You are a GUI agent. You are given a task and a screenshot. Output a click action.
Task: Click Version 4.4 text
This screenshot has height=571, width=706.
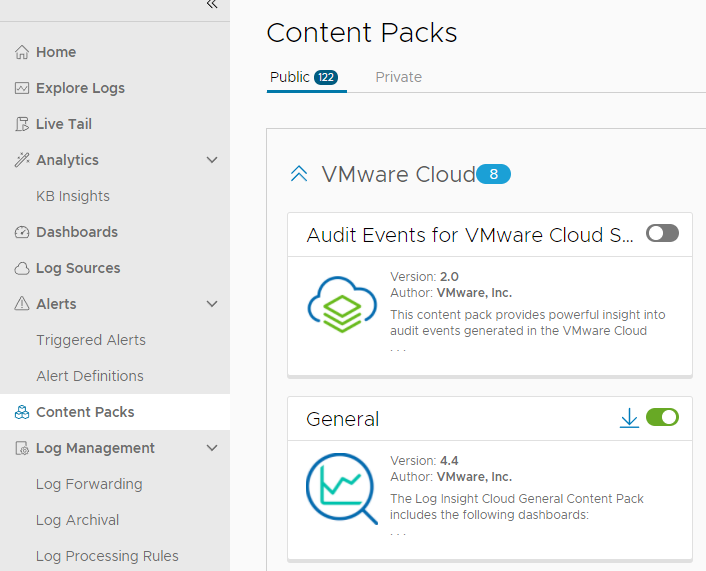(x=424, y=461)
